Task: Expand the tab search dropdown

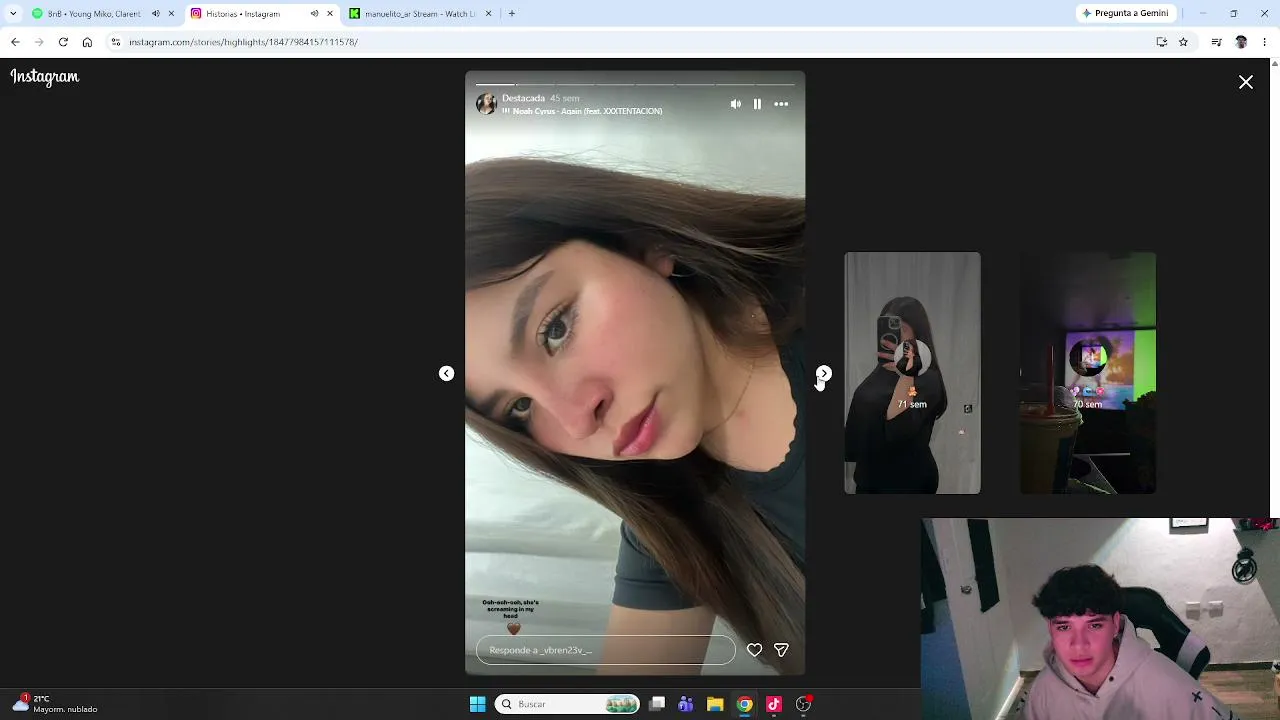Action: (x=13, y=14)
